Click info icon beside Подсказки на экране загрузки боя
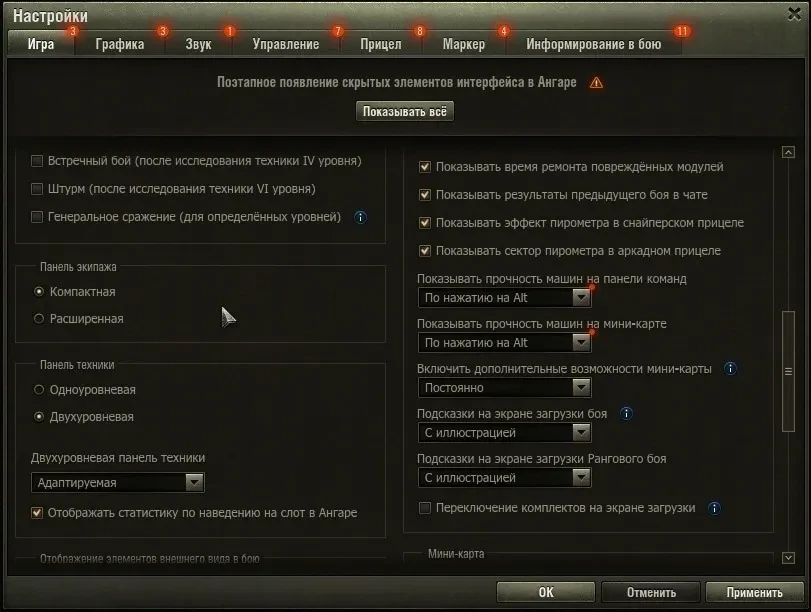This screenshot has height=612, width=811. pos(626,414)
